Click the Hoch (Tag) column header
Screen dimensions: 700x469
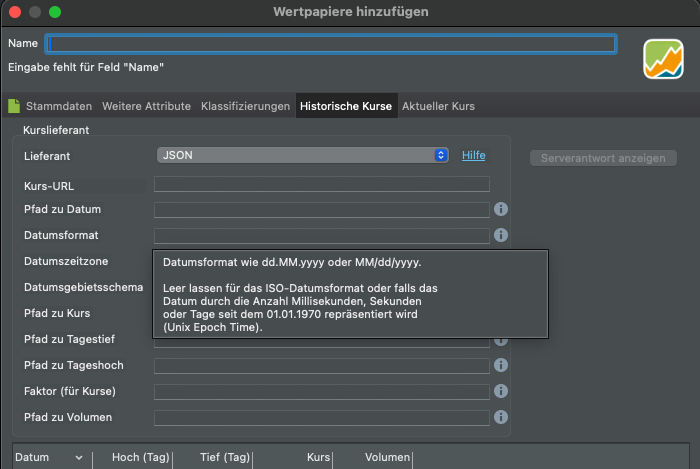(140, 458)
